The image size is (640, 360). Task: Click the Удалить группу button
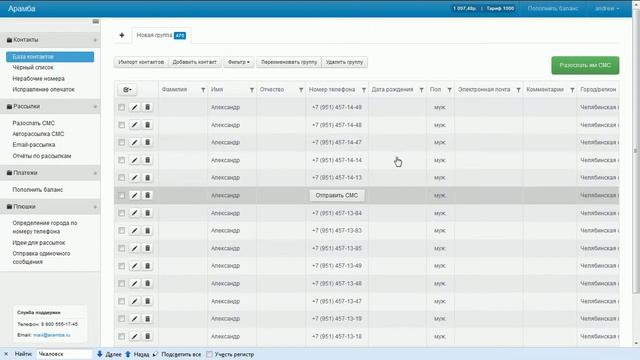tap(344, 62)
